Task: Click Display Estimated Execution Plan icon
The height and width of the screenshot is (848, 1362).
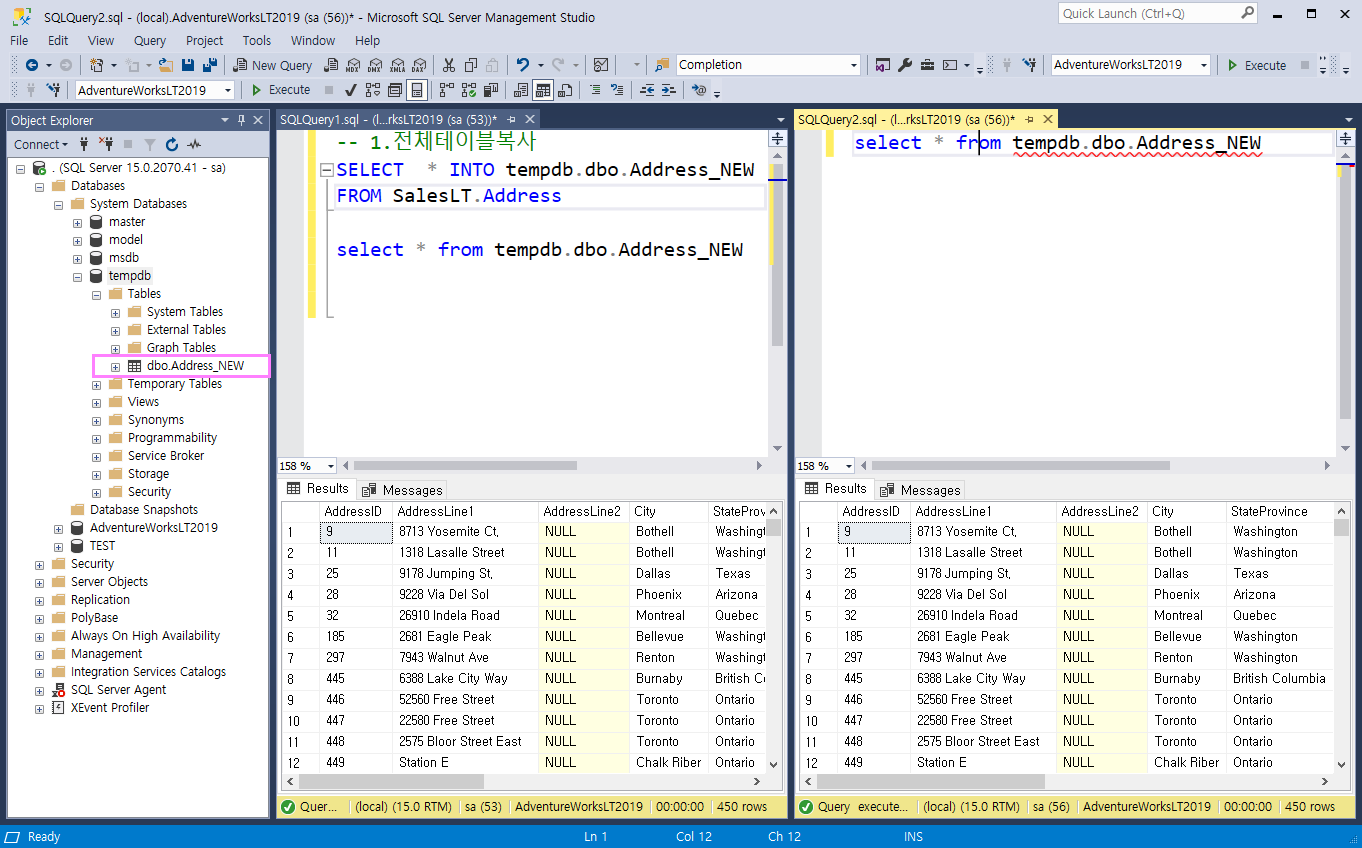Action: pos(373,90)
